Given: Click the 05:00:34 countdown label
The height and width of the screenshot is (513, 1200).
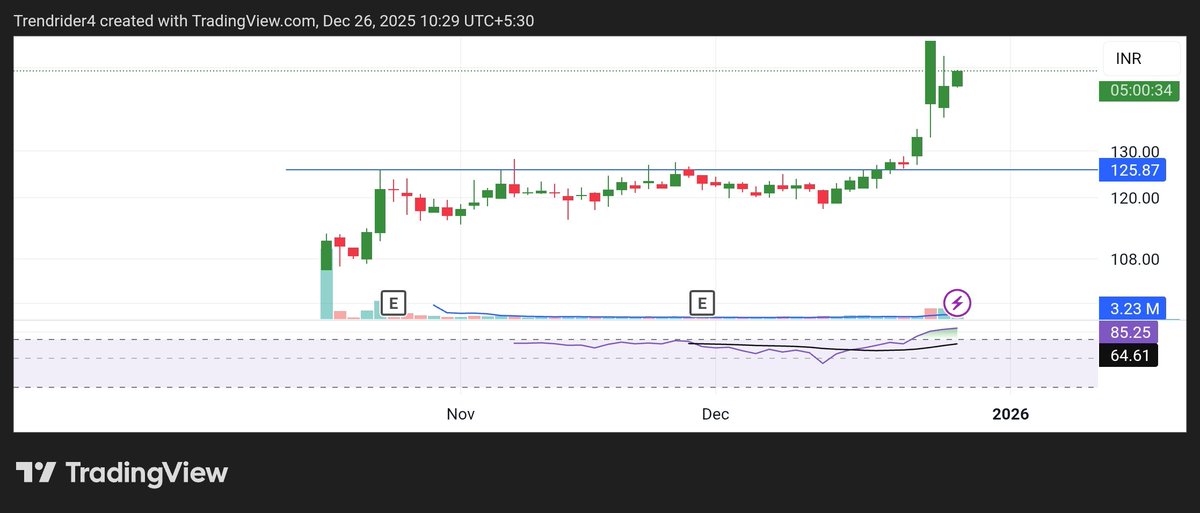Looking at the screenshot, I should (x=1140, y=90).
